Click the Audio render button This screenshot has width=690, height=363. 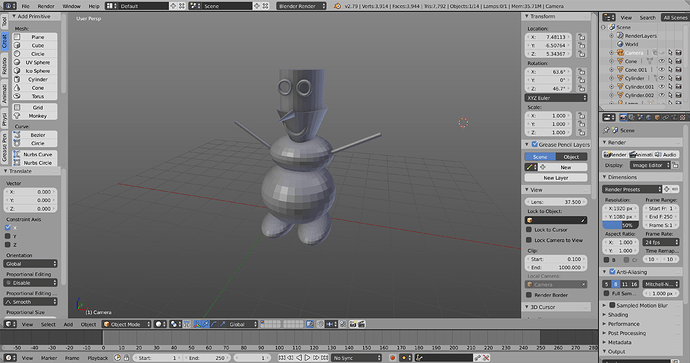point(666,154)
